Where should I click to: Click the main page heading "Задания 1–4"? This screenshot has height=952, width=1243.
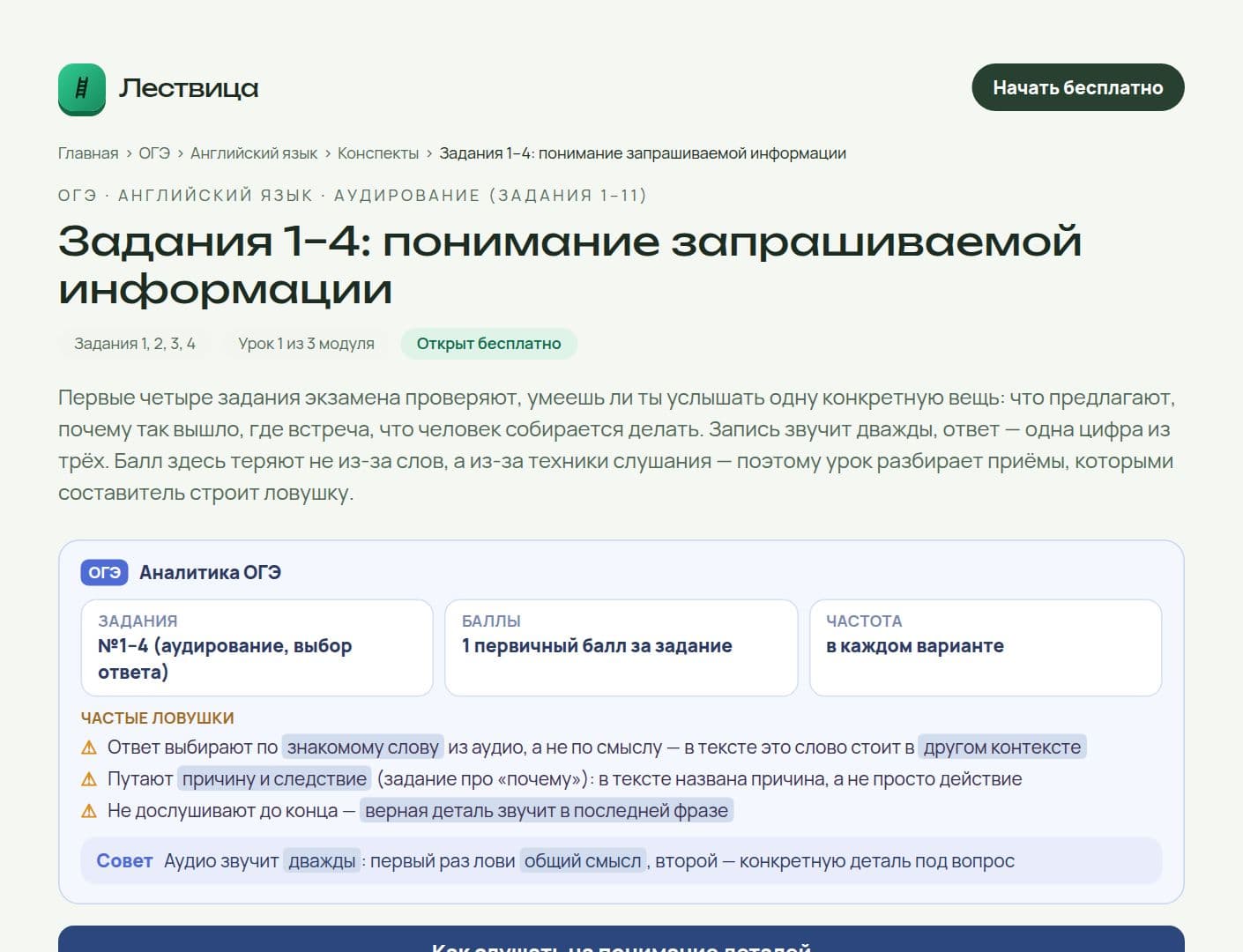569,264
